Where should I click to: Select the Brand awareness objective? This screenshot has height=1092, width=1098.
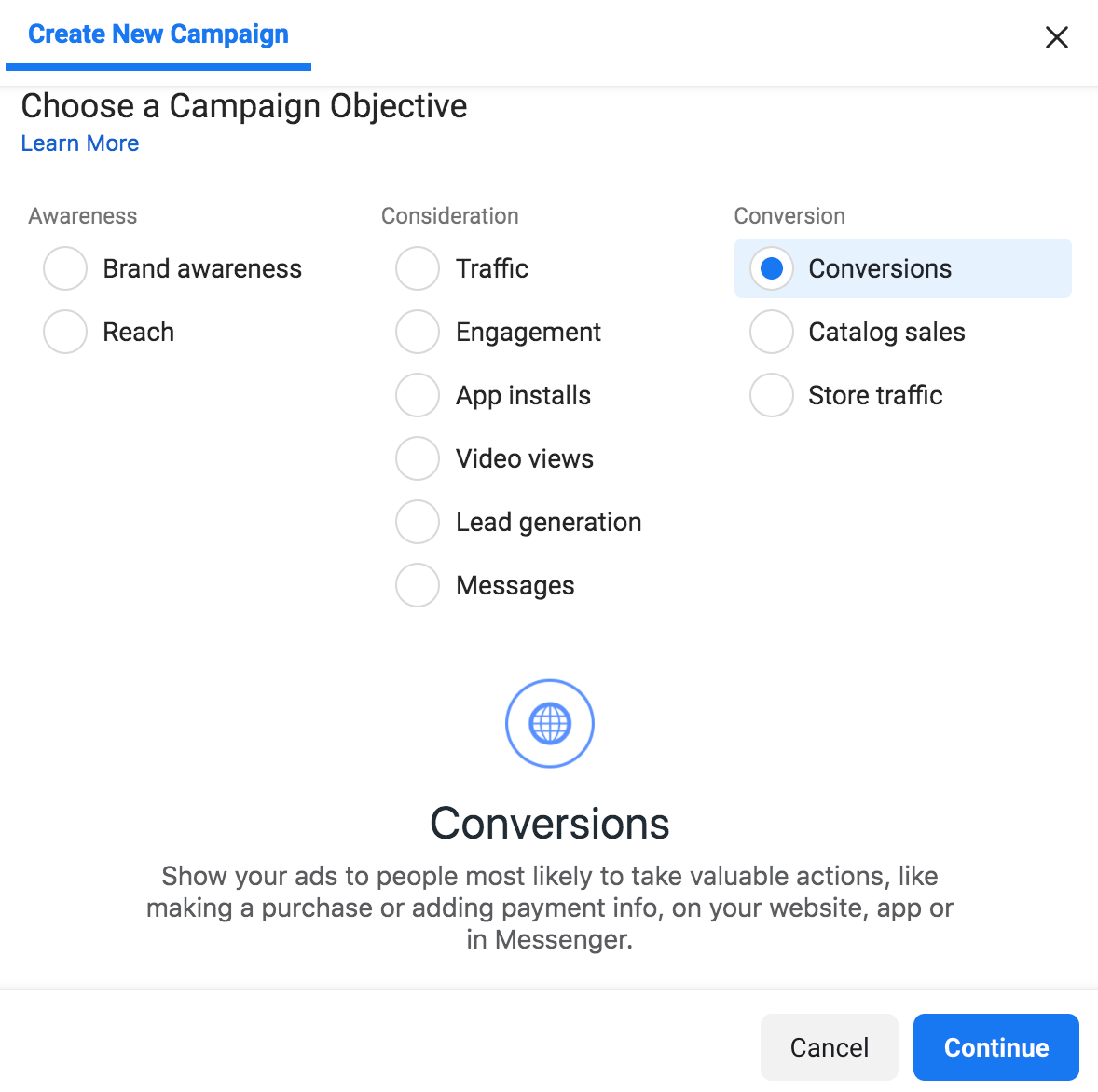(x=64, y=268)
